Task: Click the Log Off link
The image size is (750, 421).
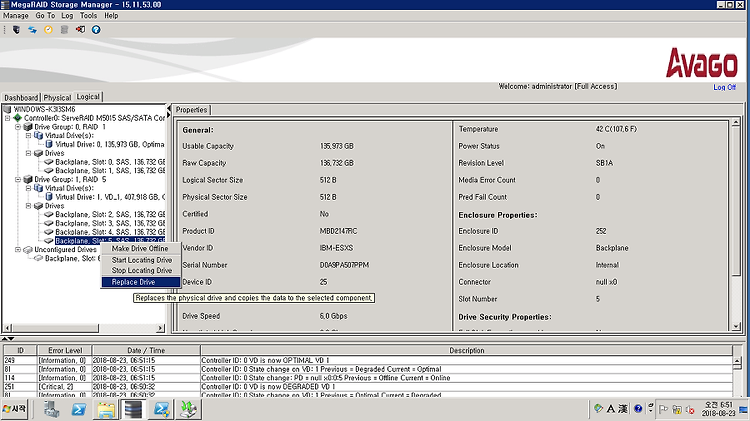Action: pos(724,87)
